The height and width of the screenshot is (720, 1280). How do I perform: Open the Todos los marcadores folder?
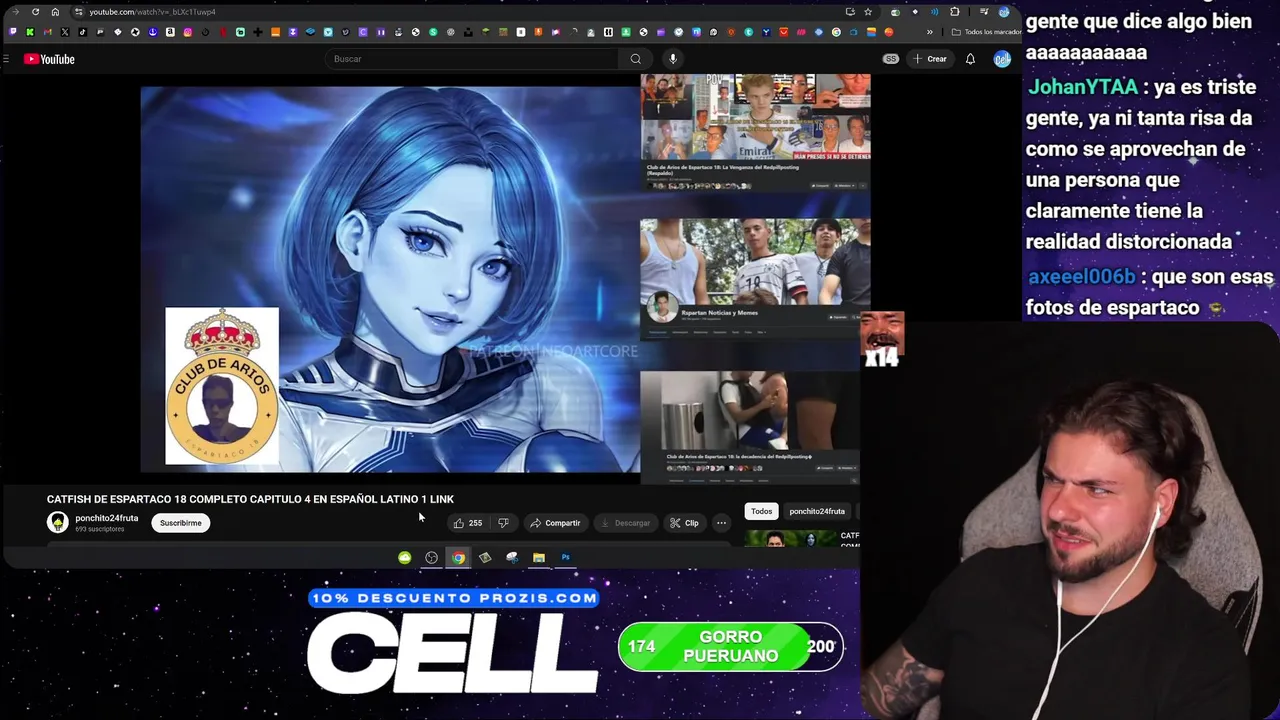tap(987, 32)
